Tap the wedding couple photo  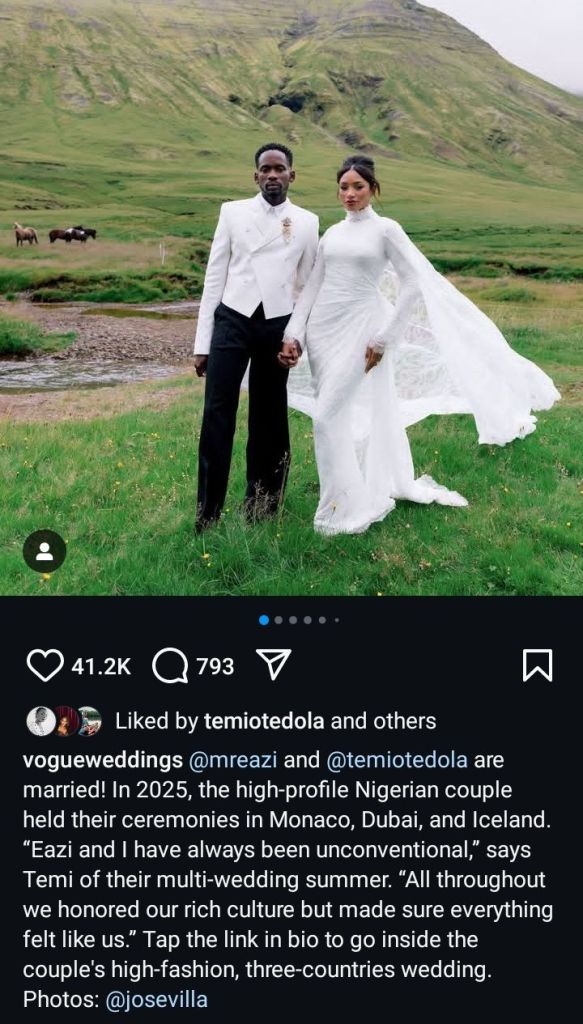tap(291, 297)
